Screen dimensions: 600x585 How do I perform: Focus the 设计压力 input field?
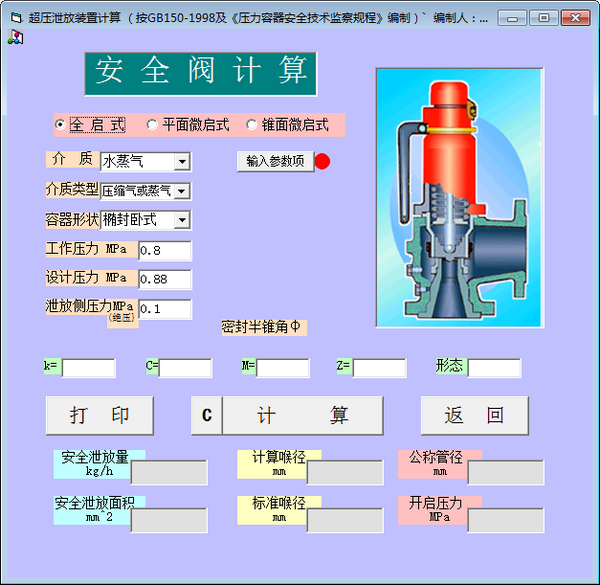coord(164,279)
